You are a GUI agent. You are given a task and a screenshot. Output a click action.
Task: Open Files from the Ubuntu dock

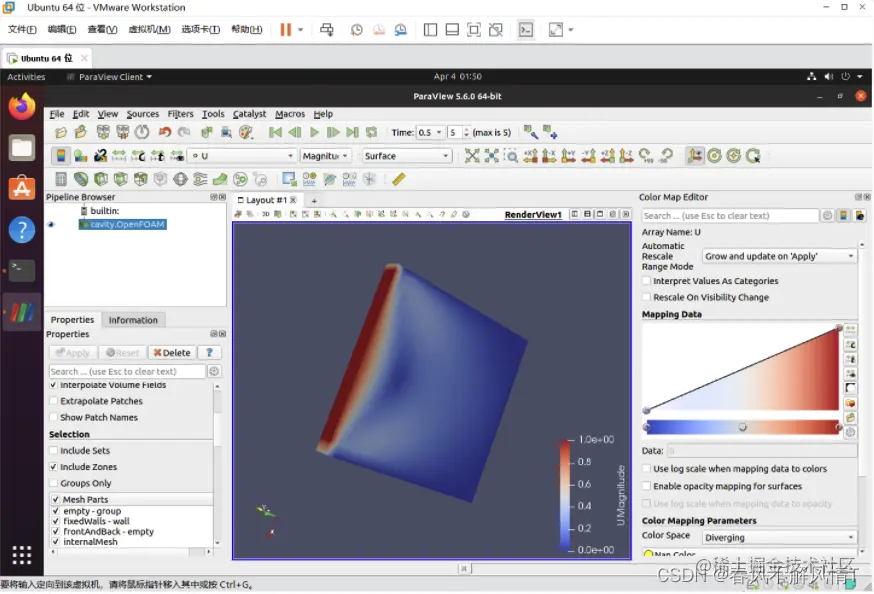point(22,148)
